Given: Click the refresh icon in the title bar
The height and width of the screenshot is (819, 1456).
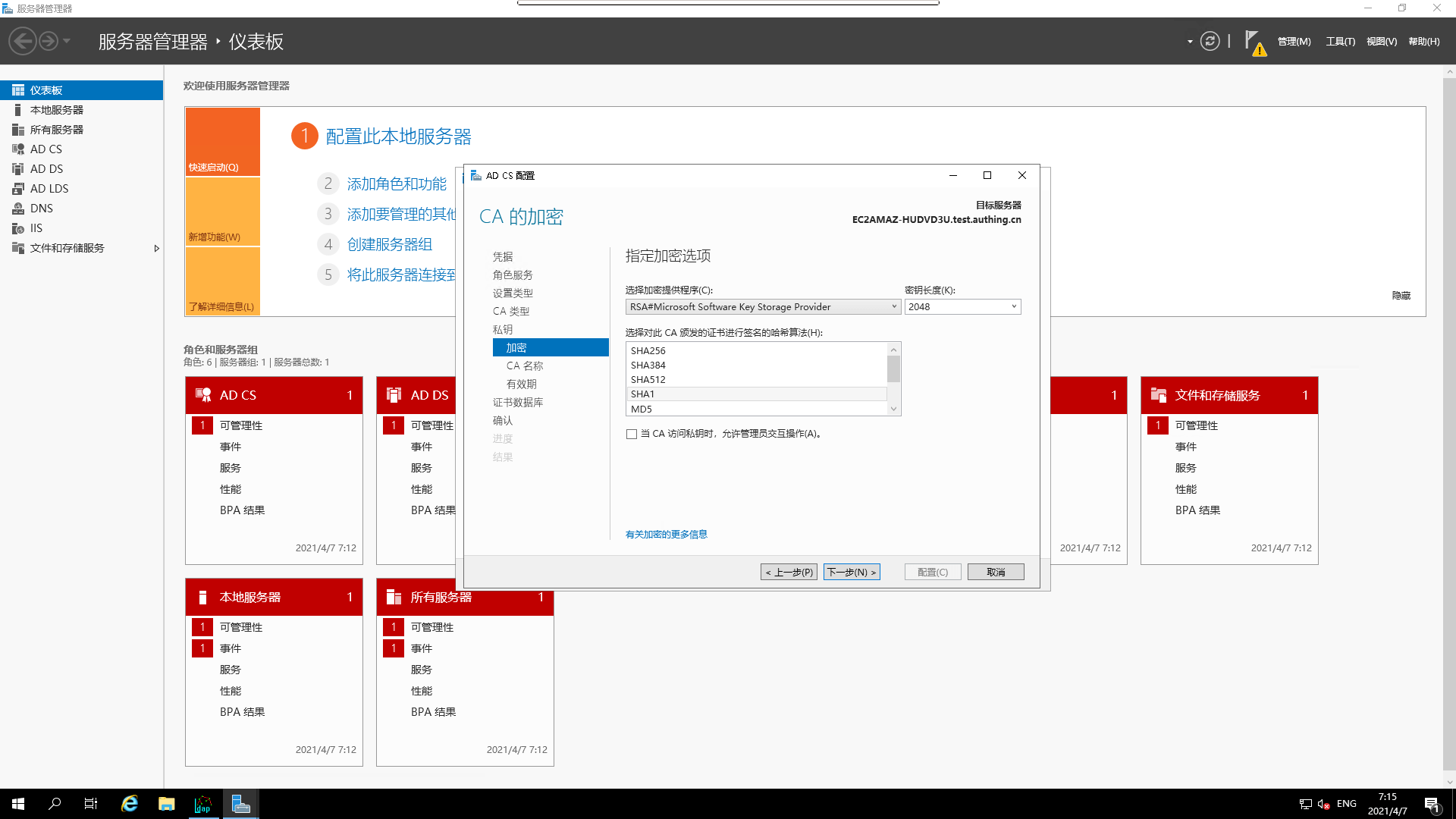Looking at the screenshot, I should coord(1210,41).
